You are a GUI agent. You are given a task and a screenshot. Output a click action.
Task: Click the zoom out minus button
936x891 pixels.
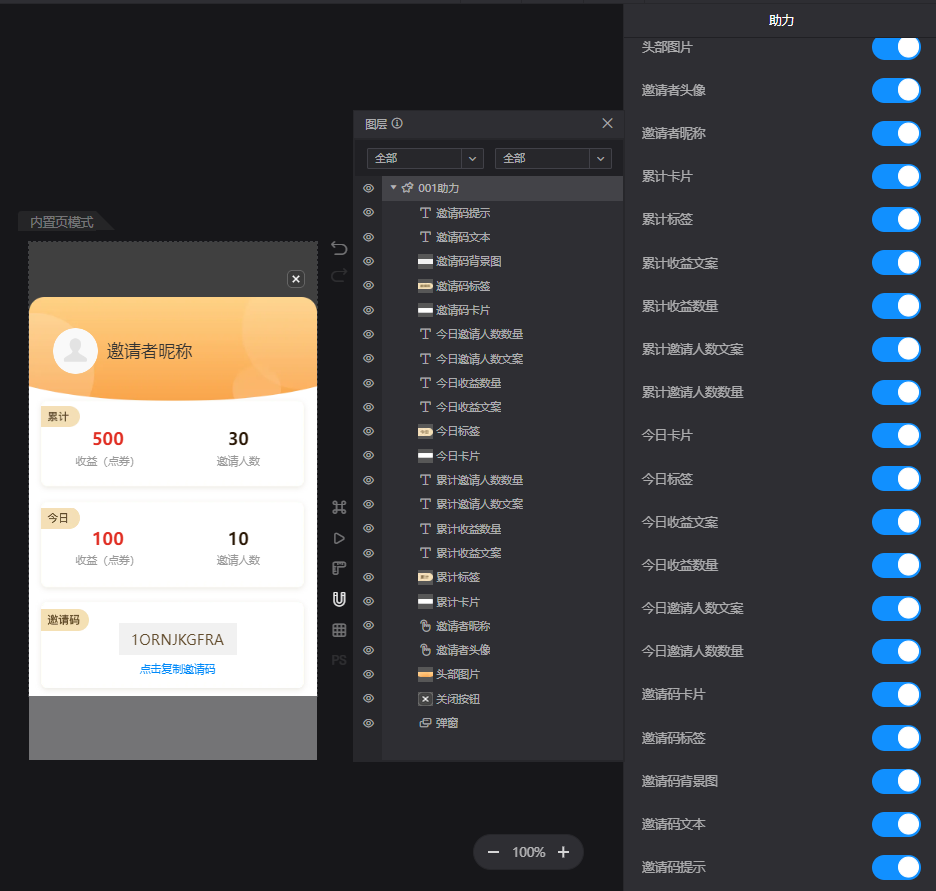point(493,852)
